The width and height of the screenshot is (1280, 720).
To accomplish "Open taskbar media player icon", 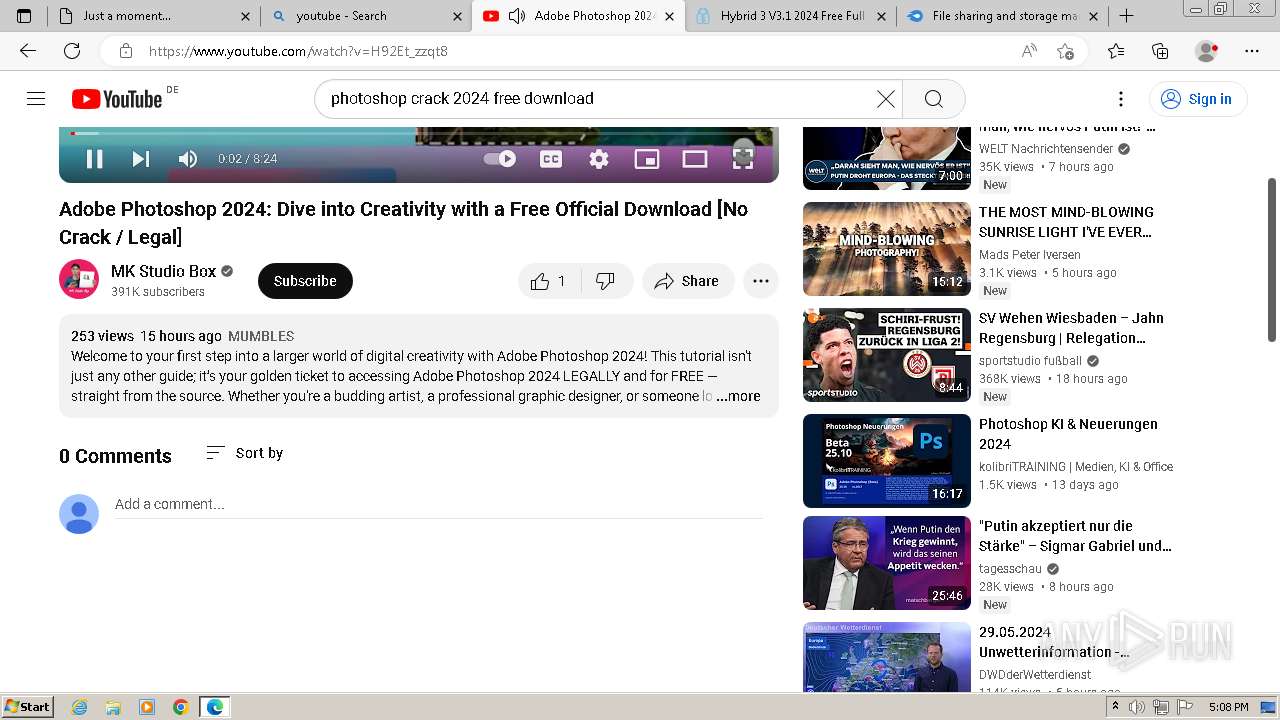I will [x=147, y=707].
